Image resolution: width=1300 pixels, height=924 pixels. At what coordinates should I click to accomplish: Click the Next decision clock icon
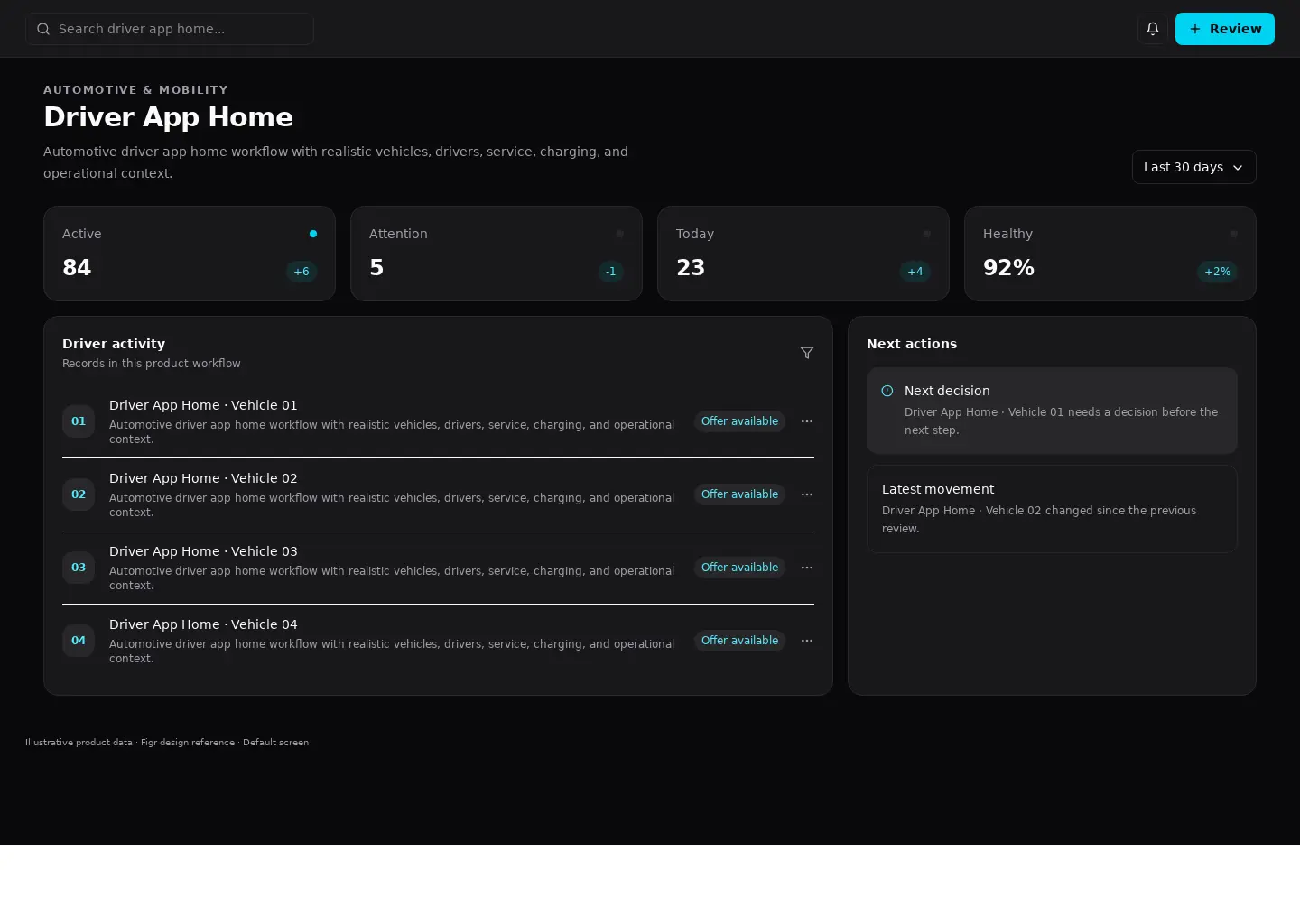coord(887,391)
